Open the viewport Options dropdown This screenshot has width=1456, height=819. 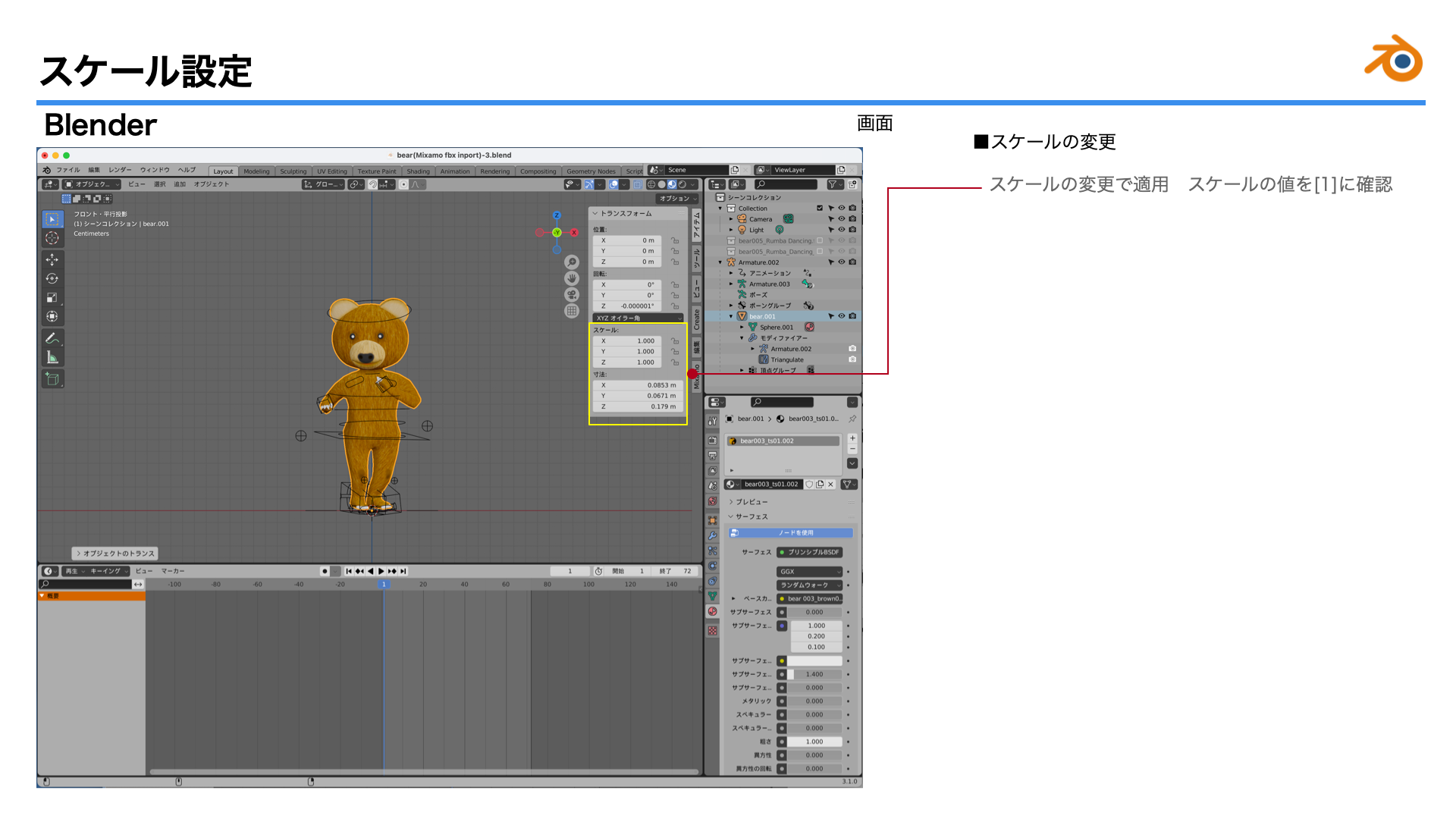pos(677,199)
